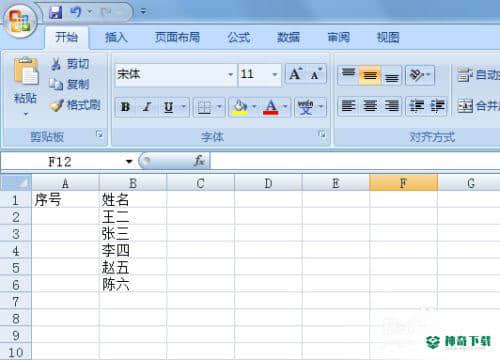The width and height of the screenshot is (500, 360).
Task: Click the Undo arrow icon
Action: click(x=76, y=12)
